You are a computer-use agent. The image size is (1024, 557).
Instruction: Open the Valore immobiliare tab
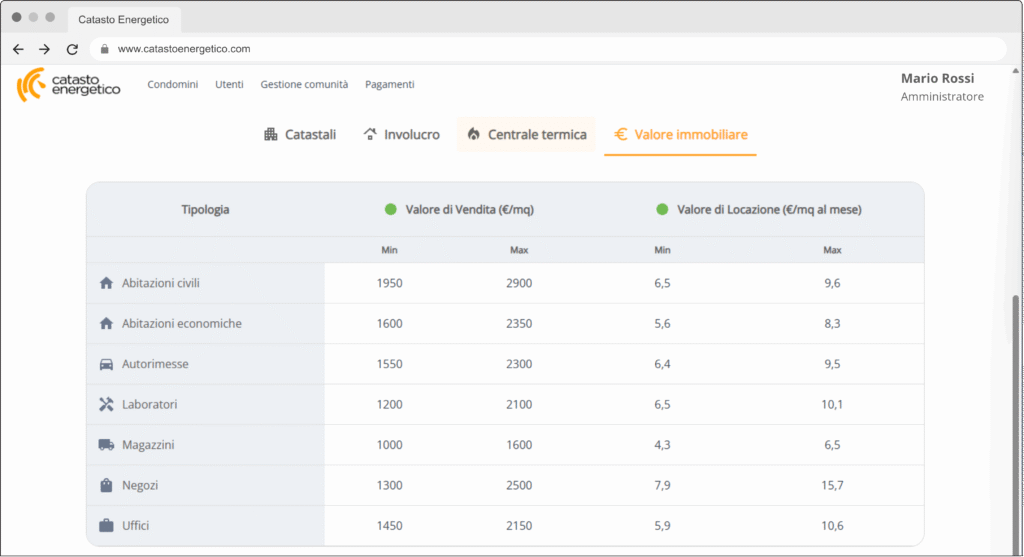pyautogui.click(x=680, y=135)
